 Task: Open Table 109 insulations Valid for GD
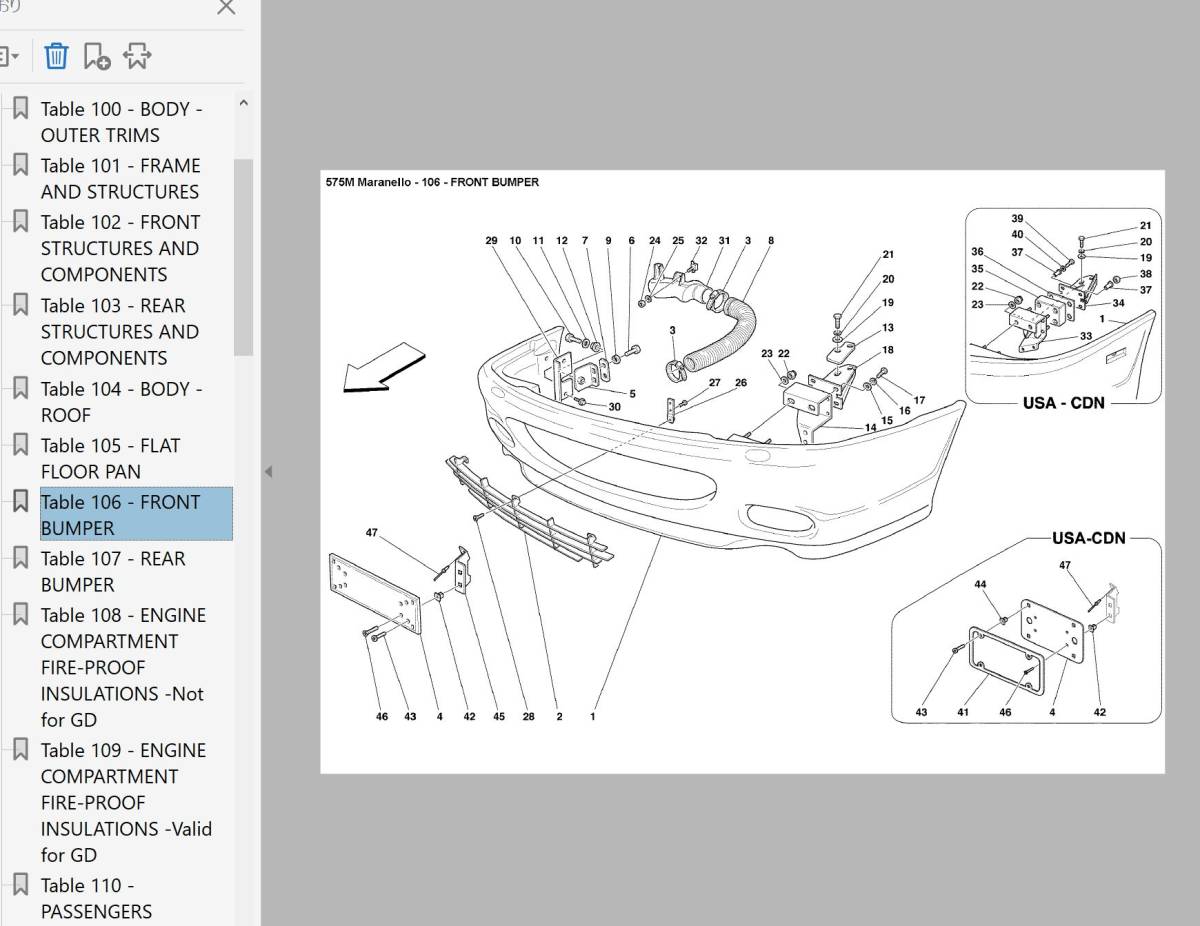pyautogui.click(x=126, y=802)
